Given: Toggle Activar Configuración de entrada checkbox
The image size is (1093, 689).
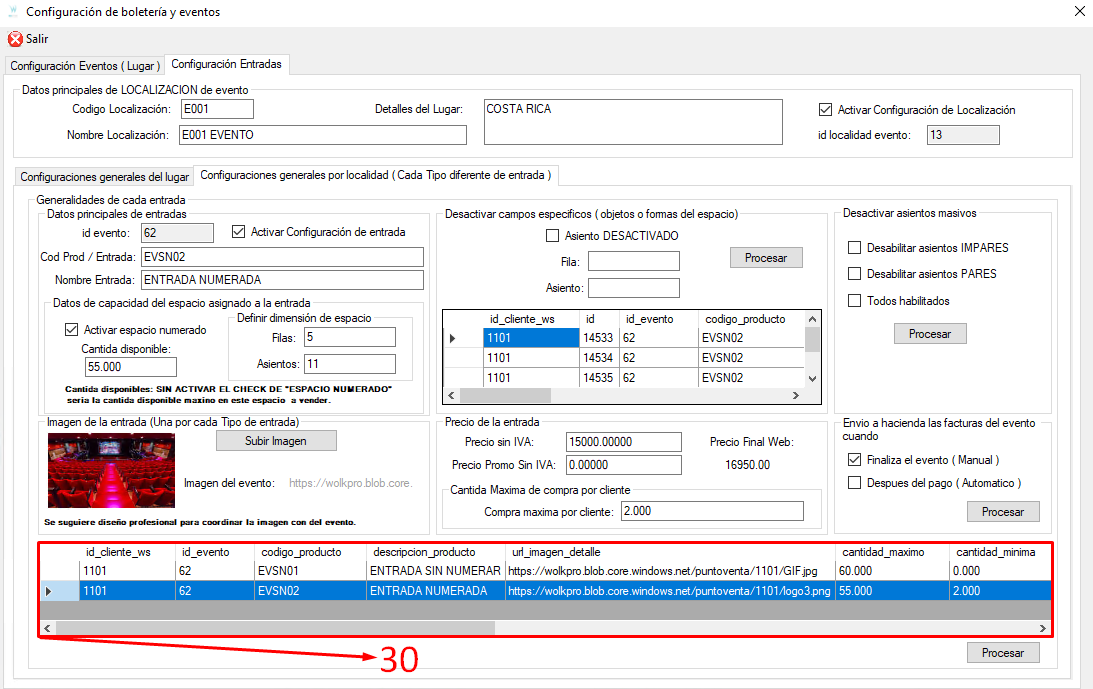Looking at the screenshot, I should point(238,232).
